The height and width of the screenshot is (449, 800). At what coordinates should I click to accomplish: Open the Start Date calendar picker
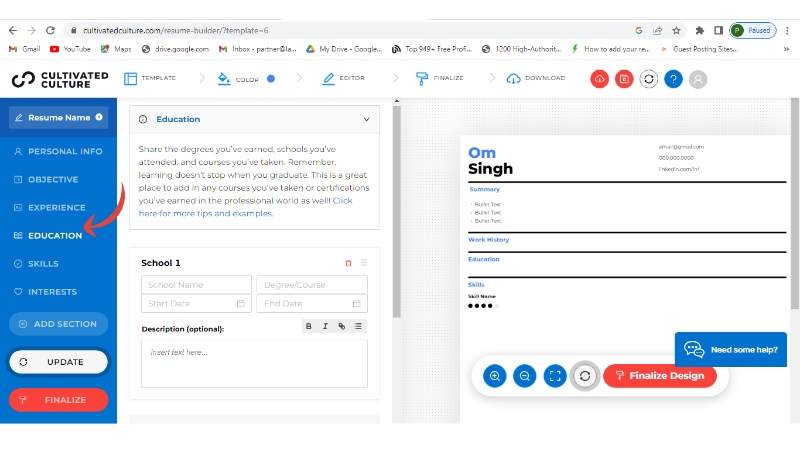240,303
